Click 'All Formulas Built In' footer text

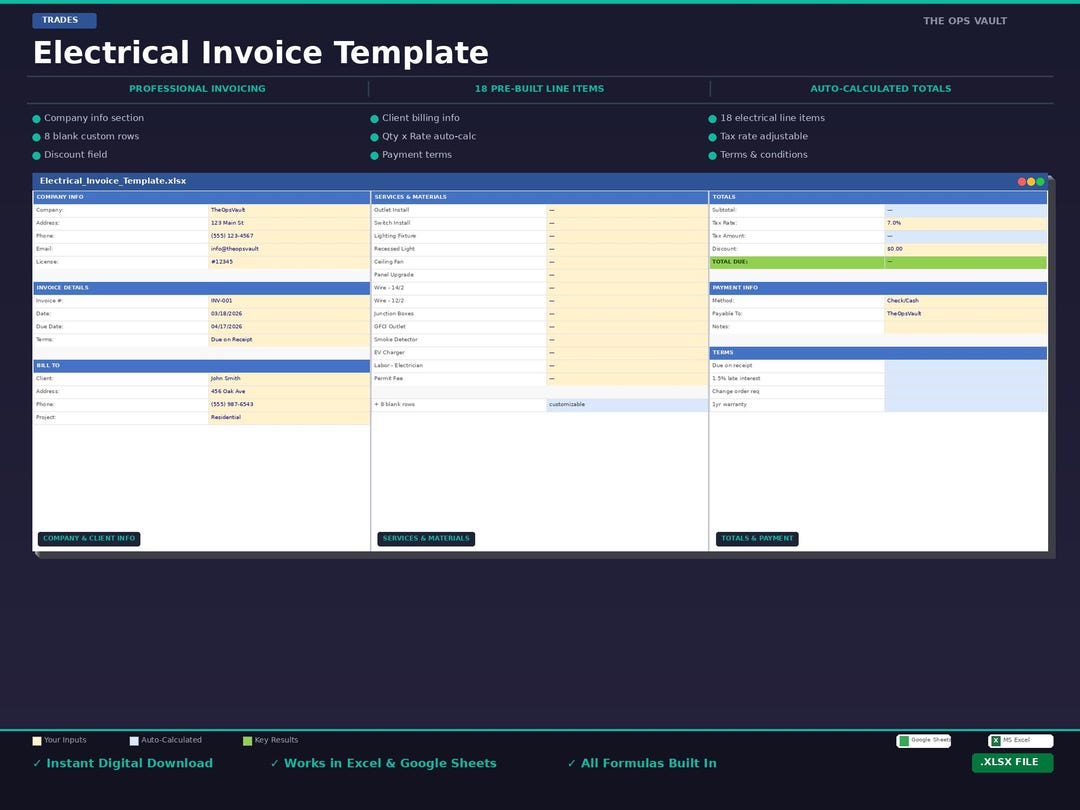648,763
